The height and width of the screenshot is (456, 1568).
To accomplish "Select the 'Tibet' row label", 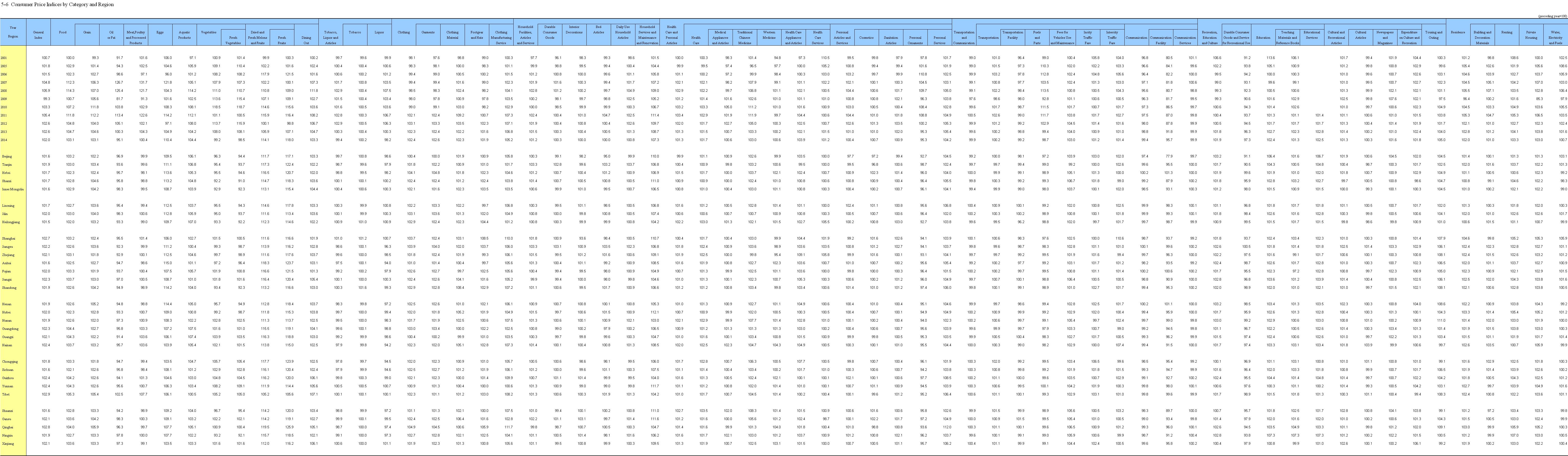I will tap(6, 394).
